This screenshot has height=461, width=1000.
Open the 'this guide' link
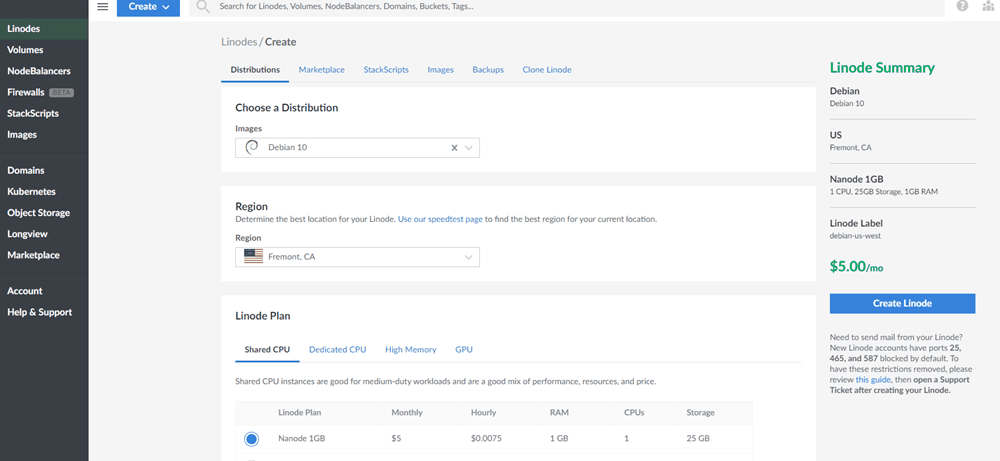click(871, 379)
